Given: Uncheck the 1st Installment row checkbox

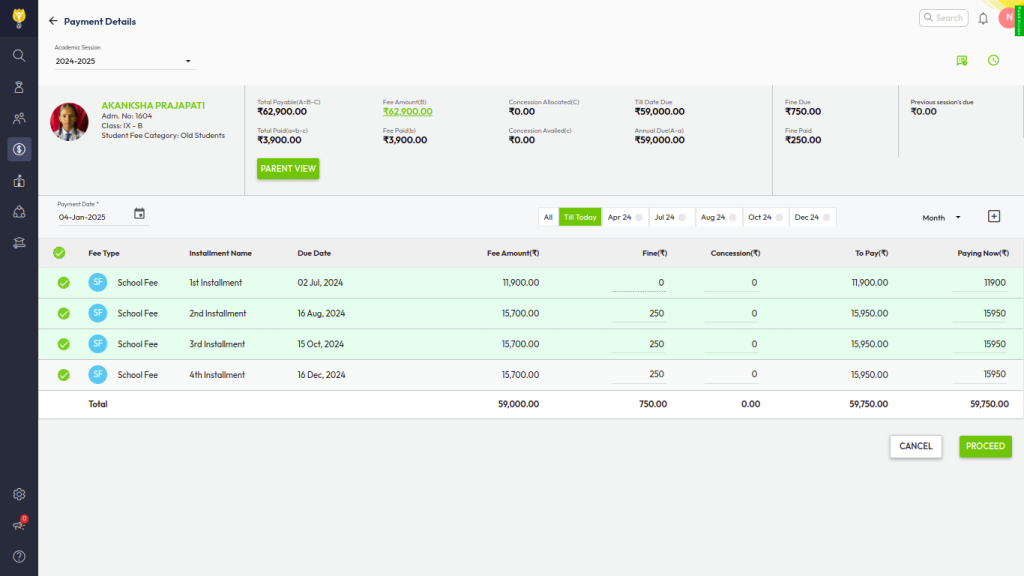Looking at the screenshot, I should click(63, 283).
